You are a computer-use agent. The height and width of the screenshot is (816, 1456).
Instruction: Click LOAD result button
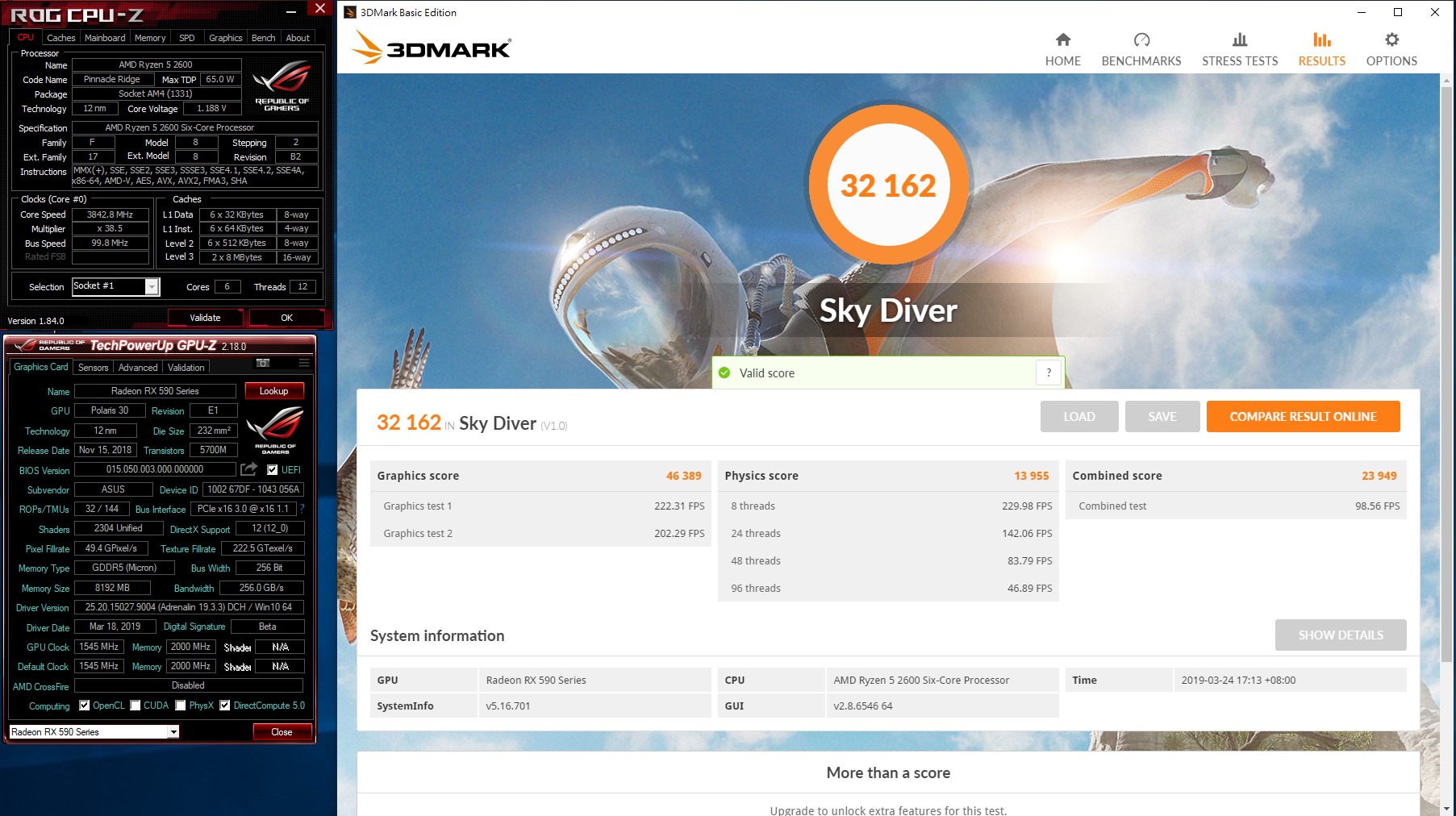click(x=1079, y=416)
